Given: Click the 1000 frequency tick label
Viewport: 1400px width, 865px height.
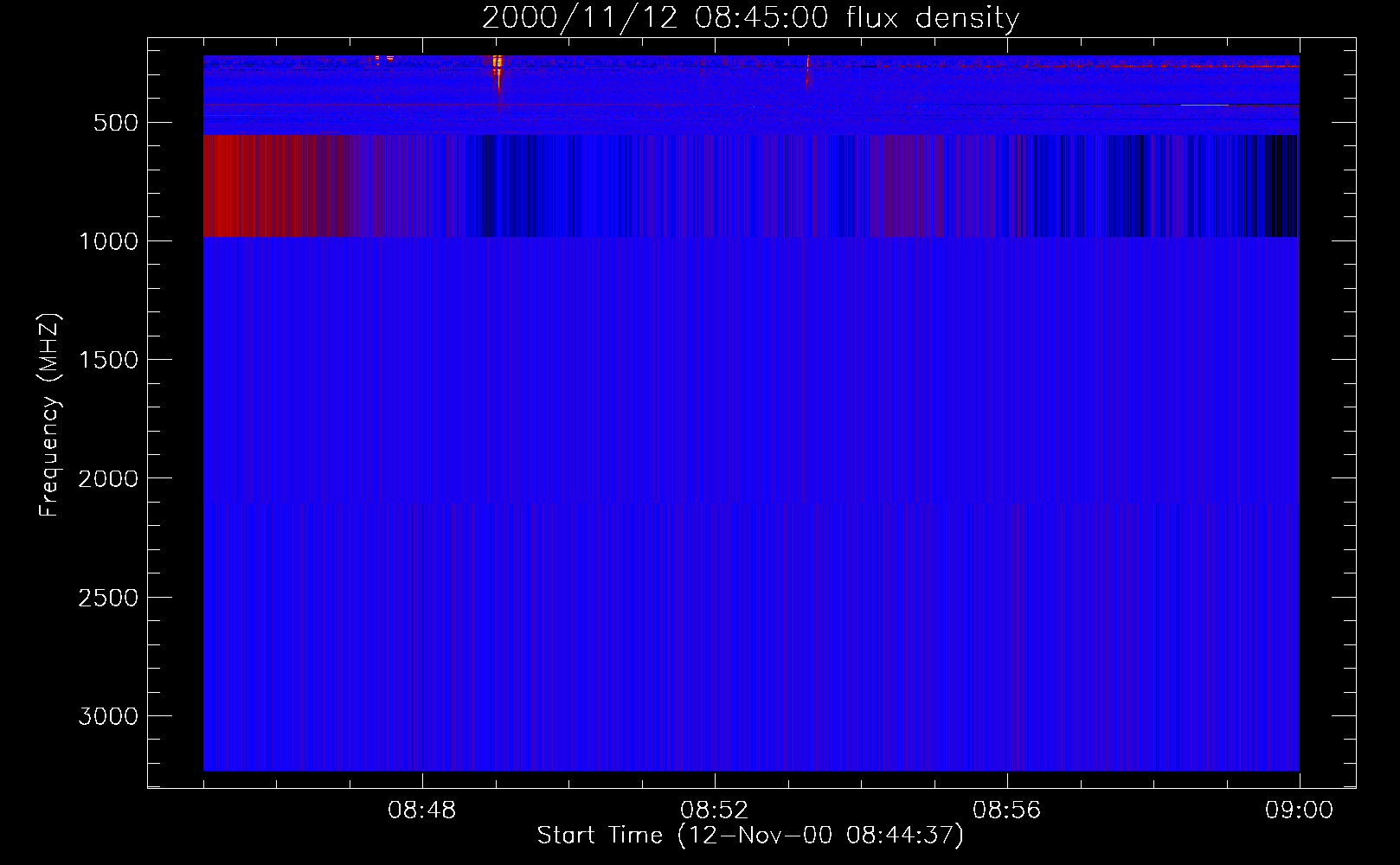Looking at the screenshot, I should pyautogui.click(x=108, y=241).
